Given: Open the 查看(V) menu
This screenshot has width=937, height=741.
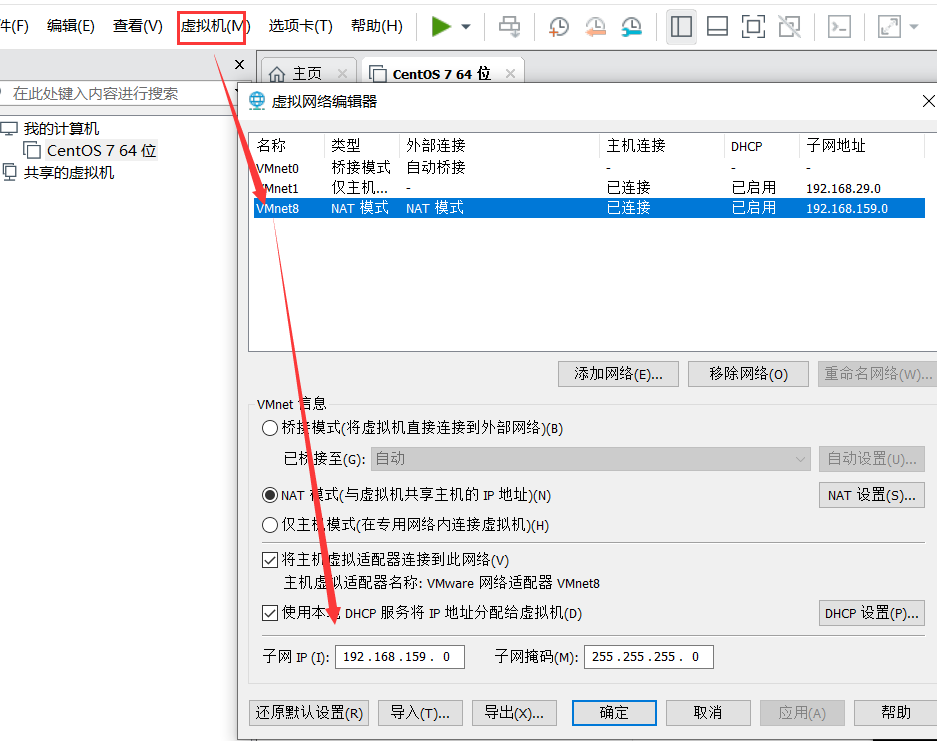Looking at the screenshot, I should point(137,26).
